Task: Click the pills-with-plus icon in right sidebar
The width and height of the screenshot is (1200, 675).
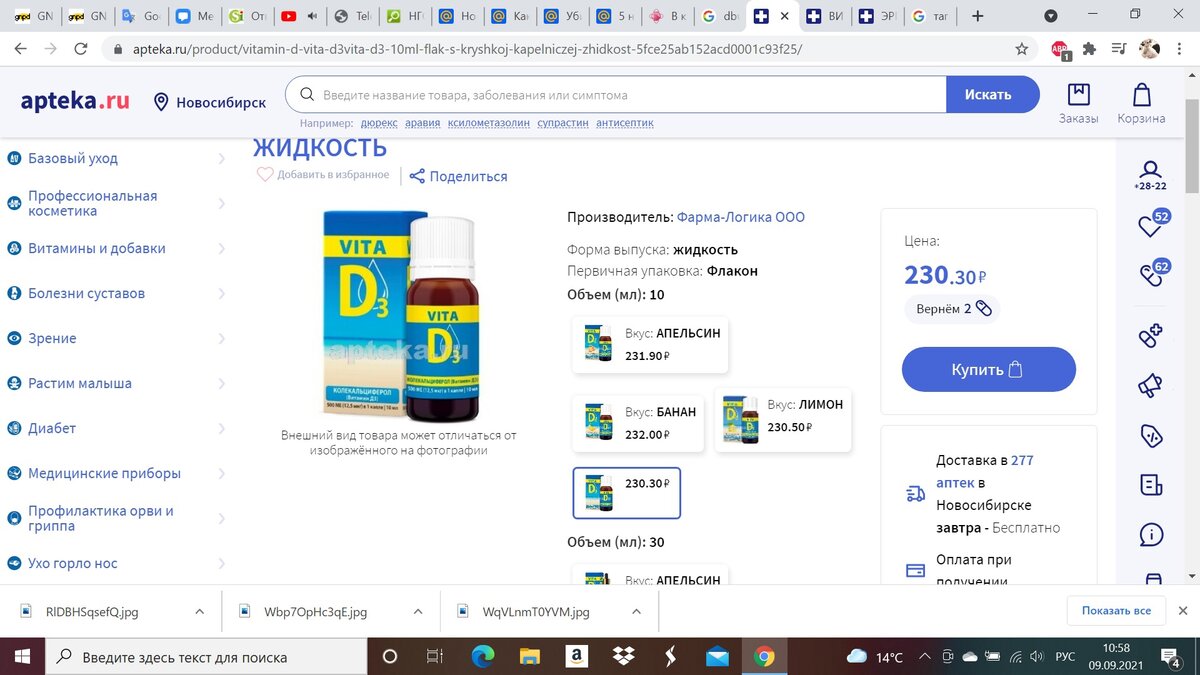Action: 1150,335
